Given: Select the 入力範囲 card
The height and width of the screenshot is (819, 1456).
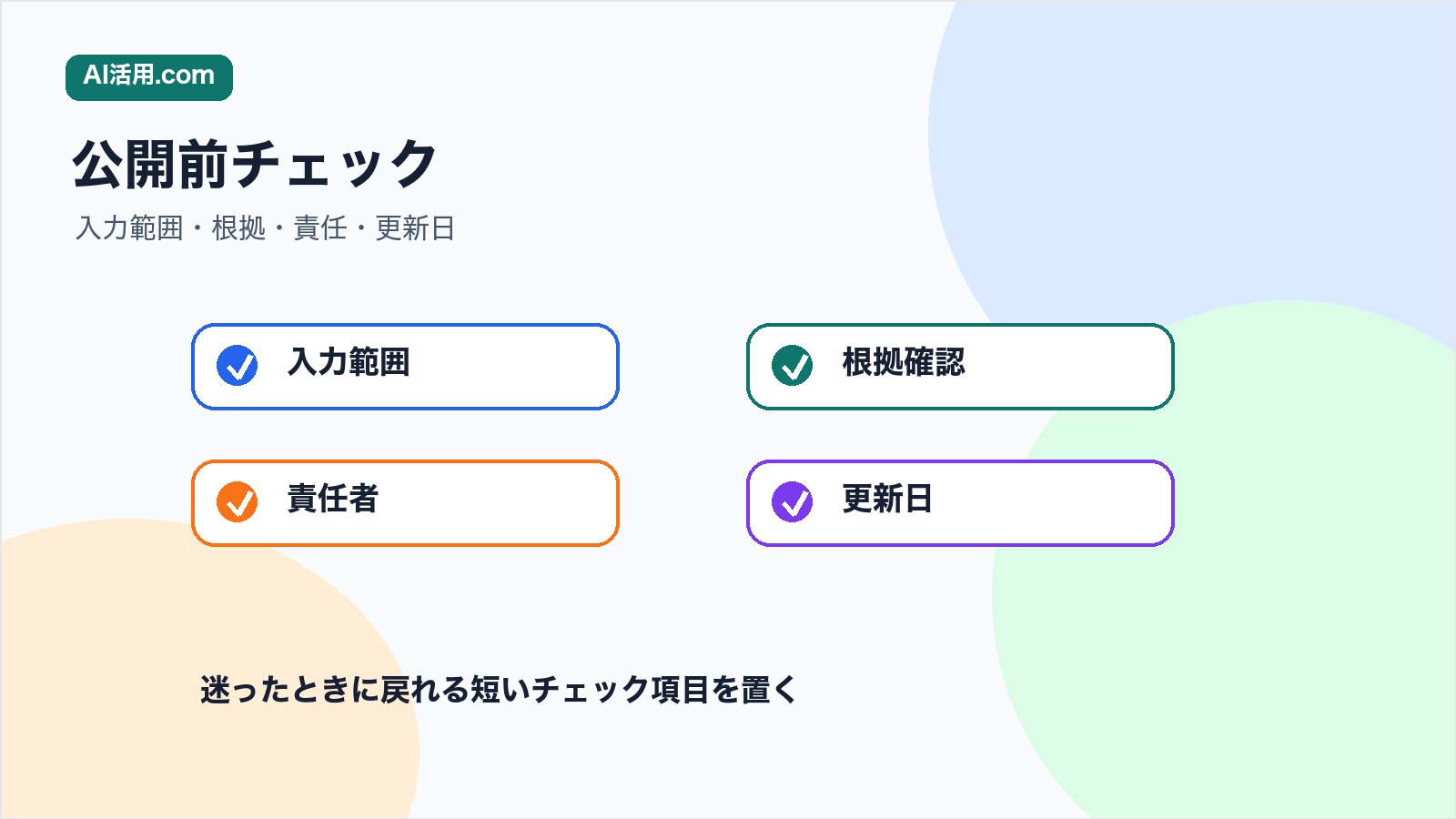Looking at the screenshot, I should [x=405, y=367].
